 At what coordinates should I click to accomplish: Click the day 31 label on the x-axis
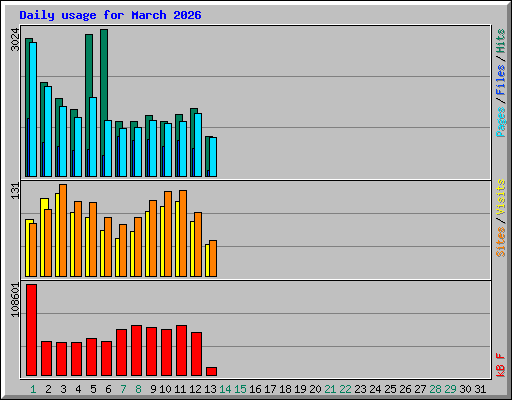click(x=480, y=389)
